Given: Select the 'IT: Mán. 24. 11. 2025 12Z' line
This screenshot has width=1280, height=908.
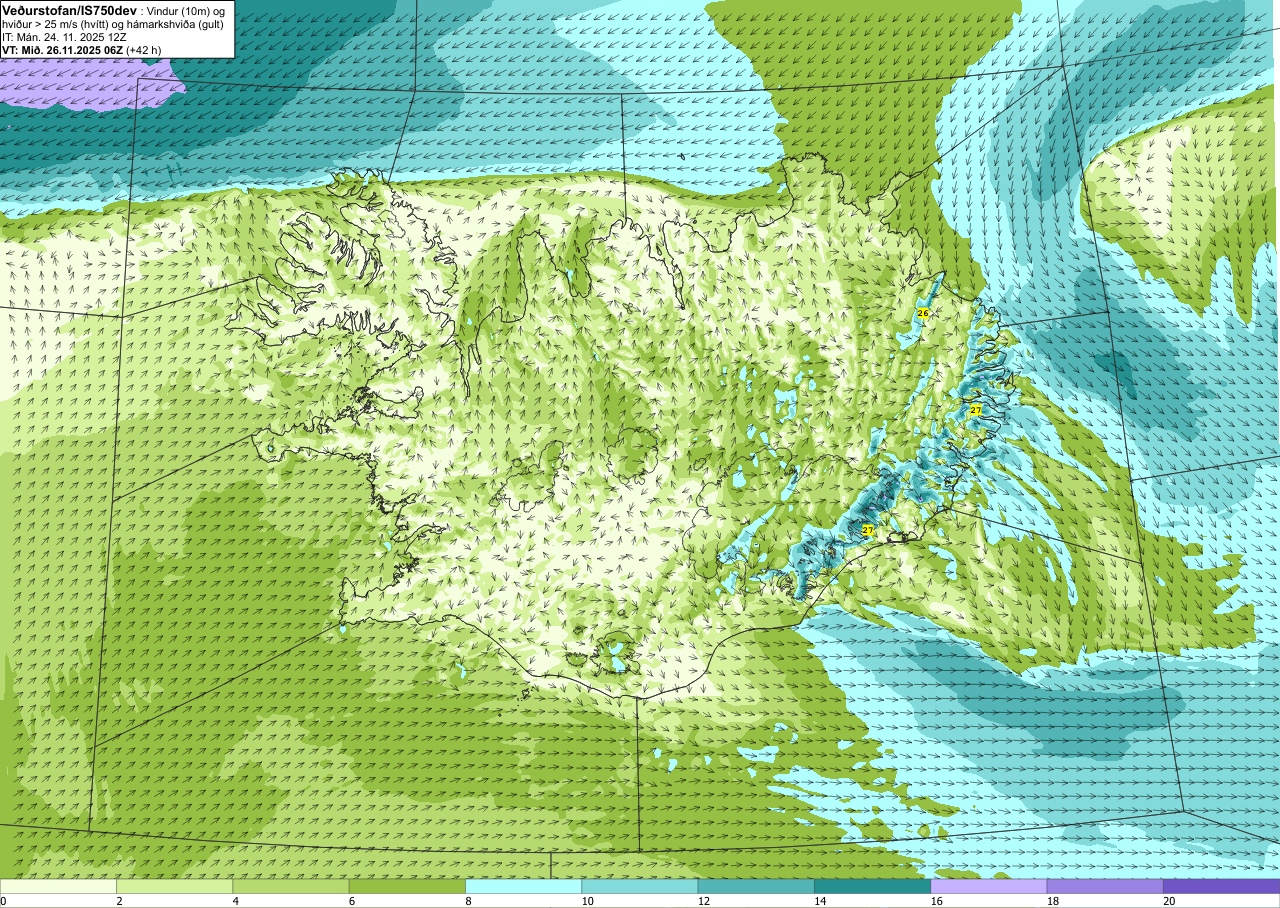Looking at the screenshot, I should (x=64, y=37).
